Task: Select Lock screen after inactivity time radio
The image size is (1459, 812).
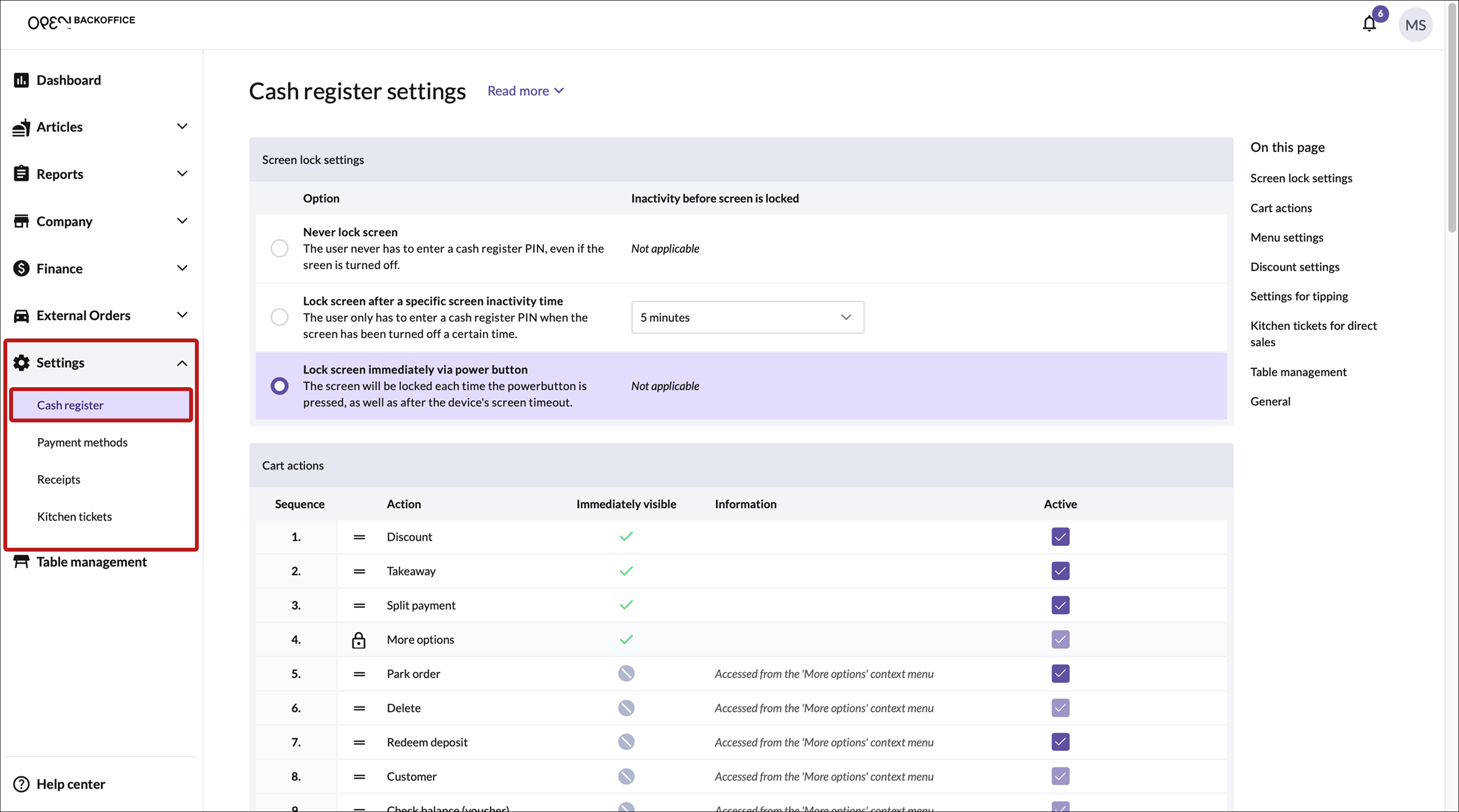Action: (279, 317)
